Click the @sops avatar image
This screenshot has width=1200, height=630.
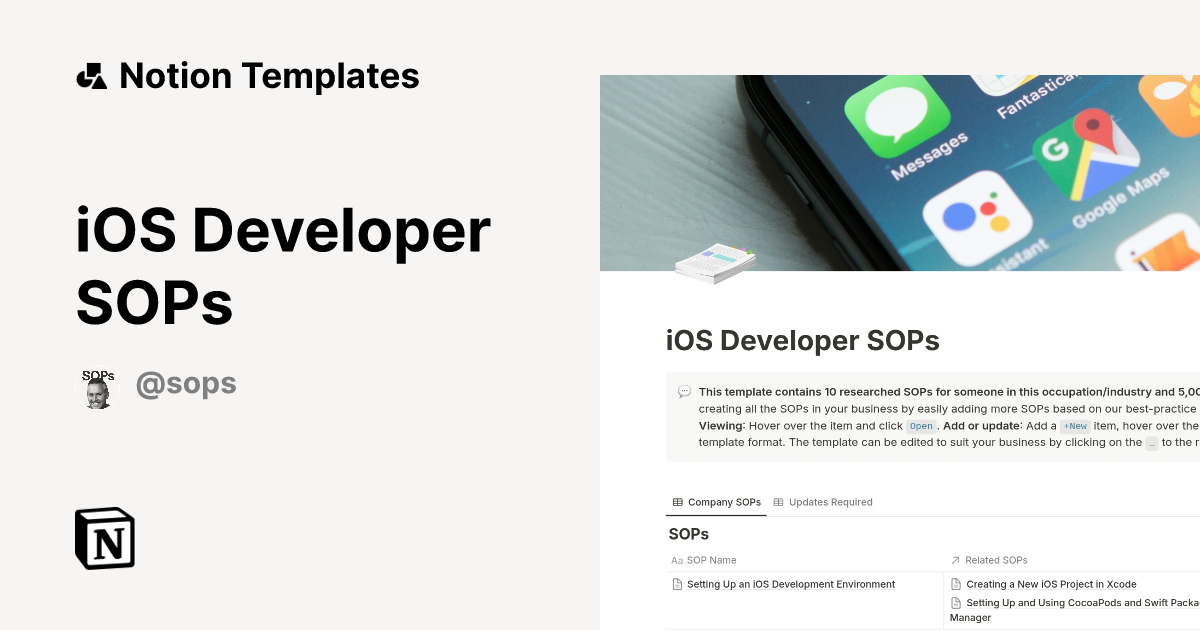tap(98, 383)
